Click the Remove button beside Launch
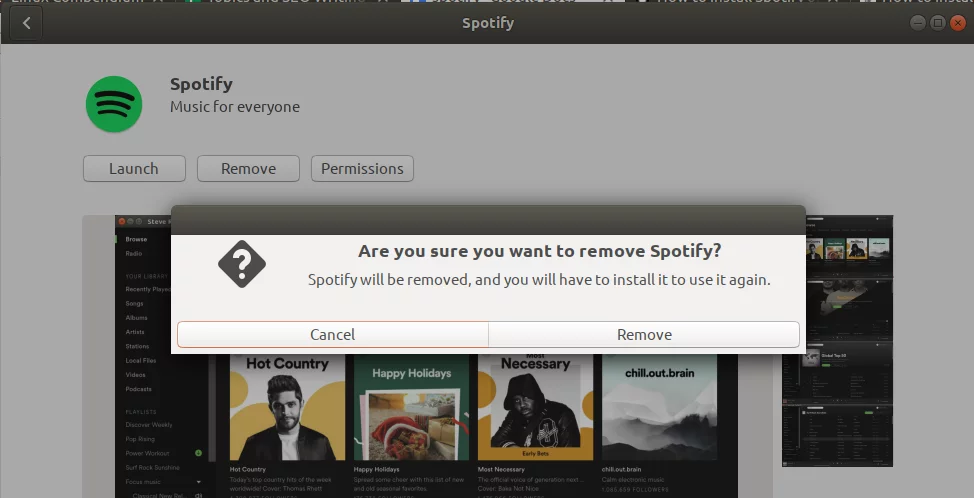974x498 pixels. [248, 168]
